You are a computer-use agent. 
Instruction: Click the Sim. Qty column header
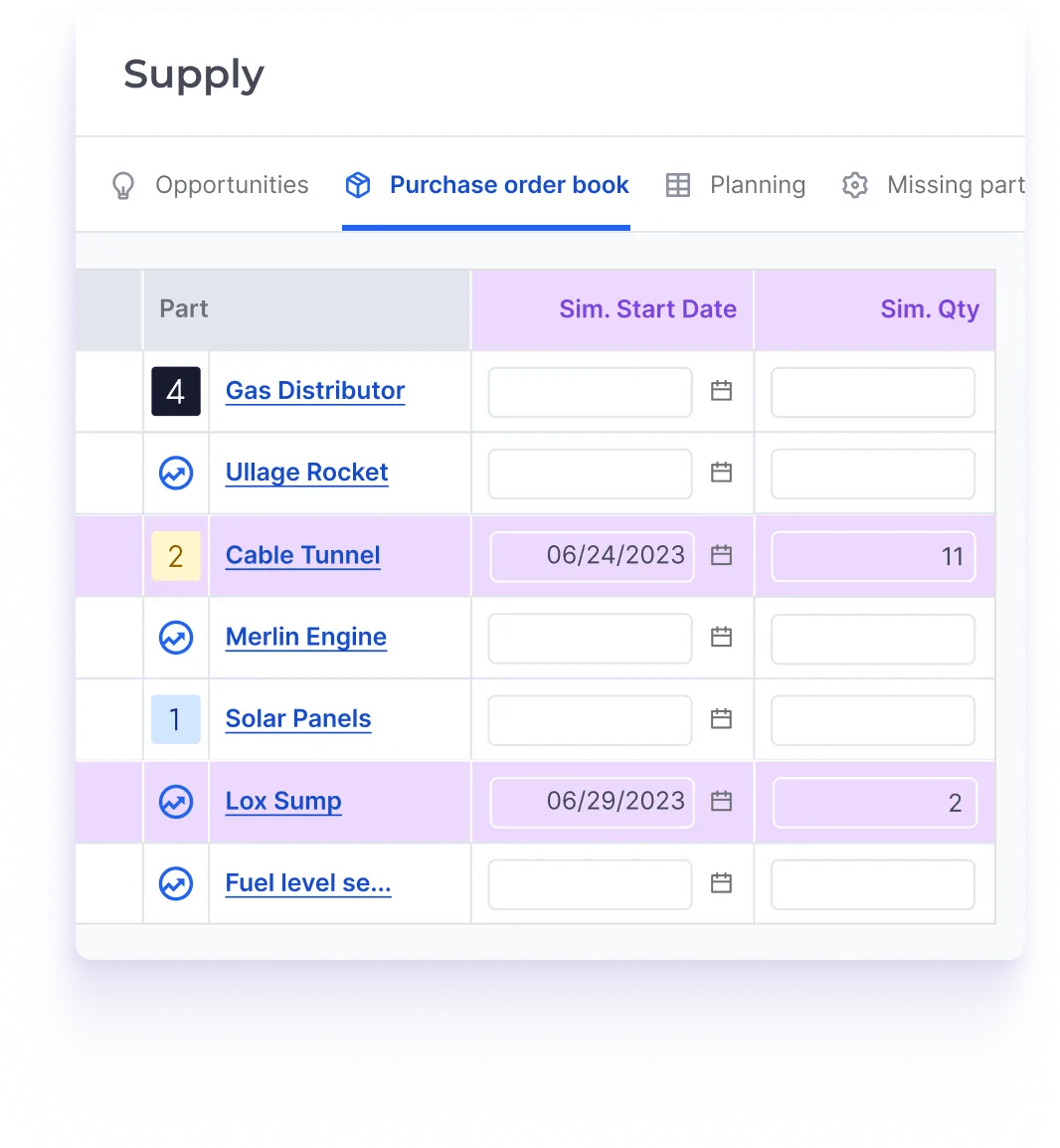click(929, 309)
